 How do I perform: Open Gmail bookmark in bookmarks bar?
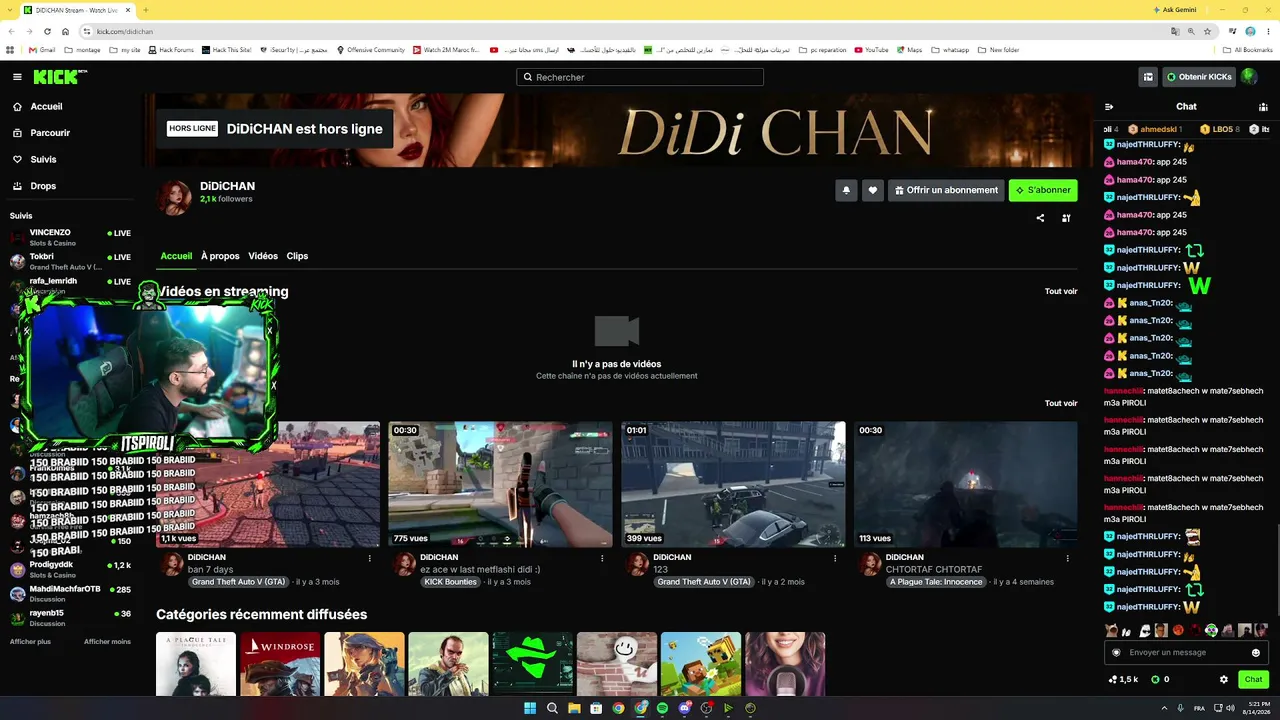pos(41,50)
